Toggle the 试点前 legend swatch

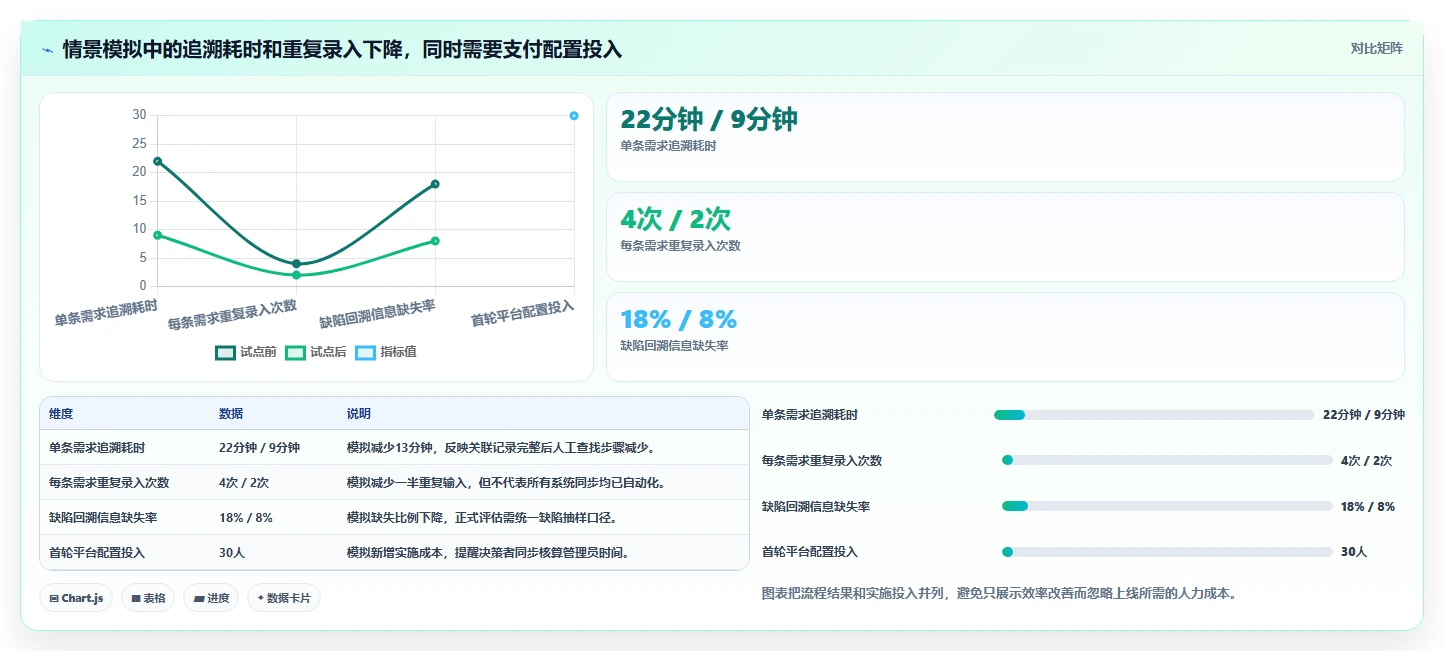click(226, 352)
